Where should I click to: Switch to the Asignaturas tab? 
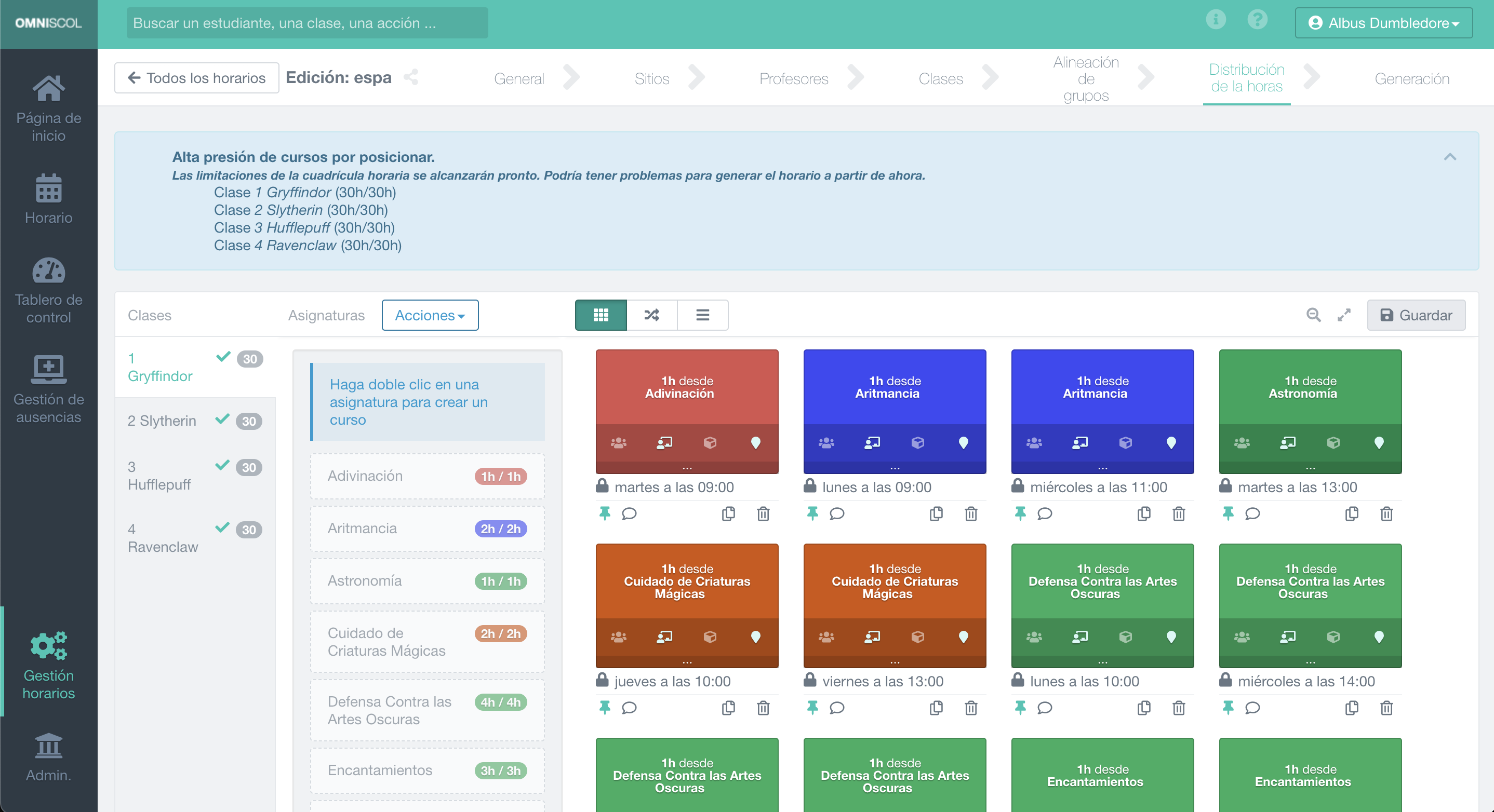point(327,315)
